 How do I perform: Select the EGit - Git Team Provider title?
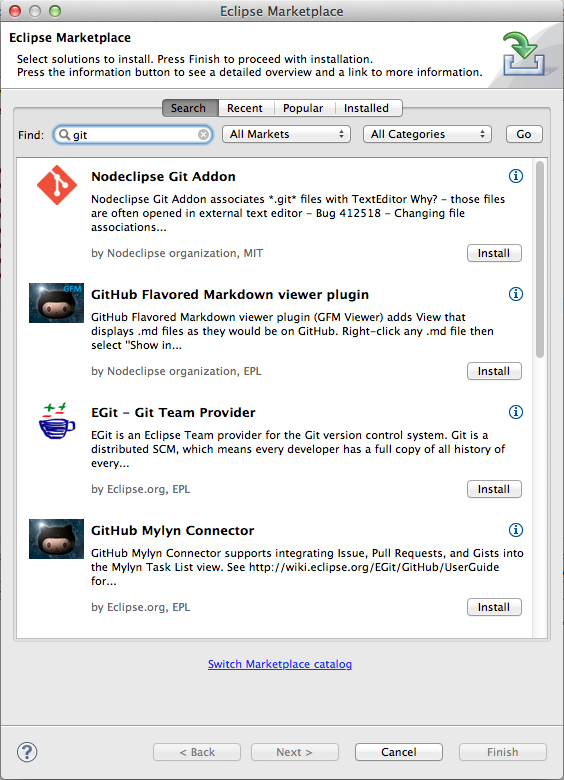click(x=173, y=412)
